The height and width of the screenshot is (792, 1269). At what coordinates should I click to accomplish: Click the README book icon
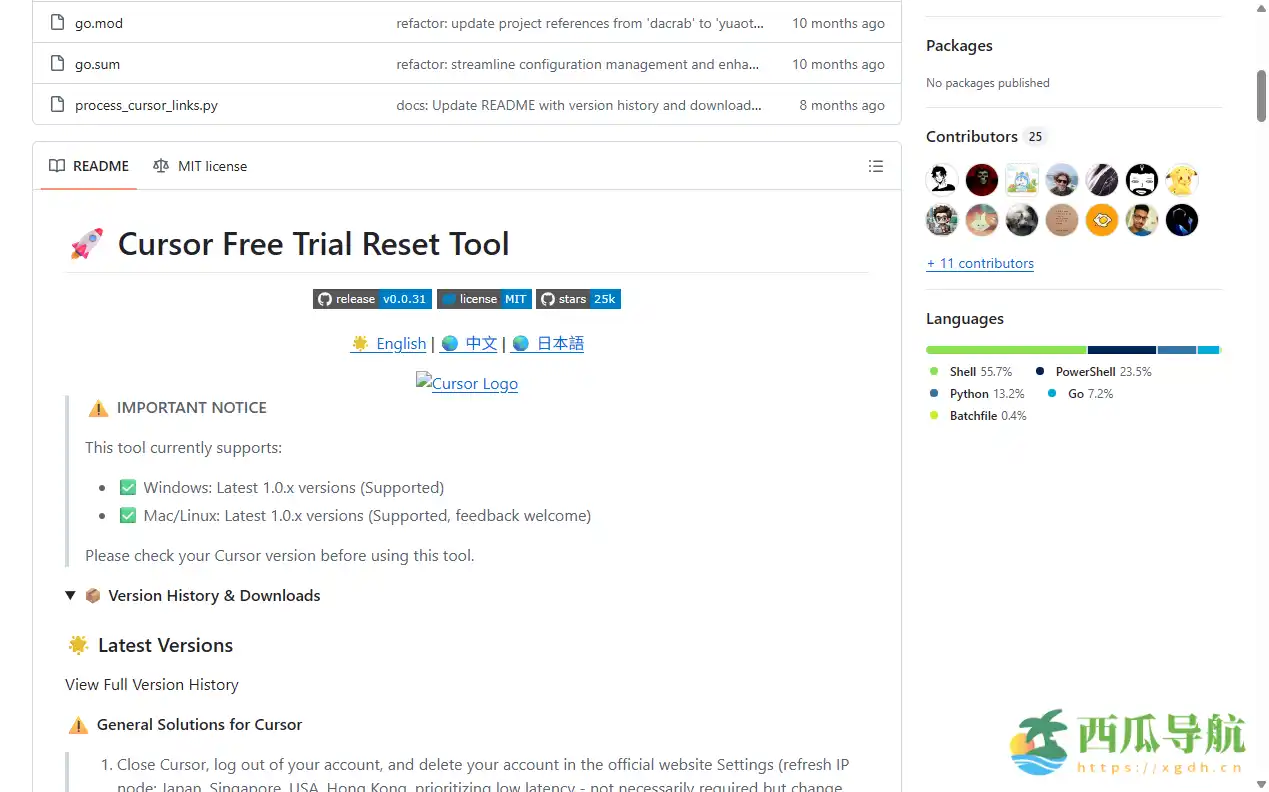pyautogui.click(x=57, y=166)
